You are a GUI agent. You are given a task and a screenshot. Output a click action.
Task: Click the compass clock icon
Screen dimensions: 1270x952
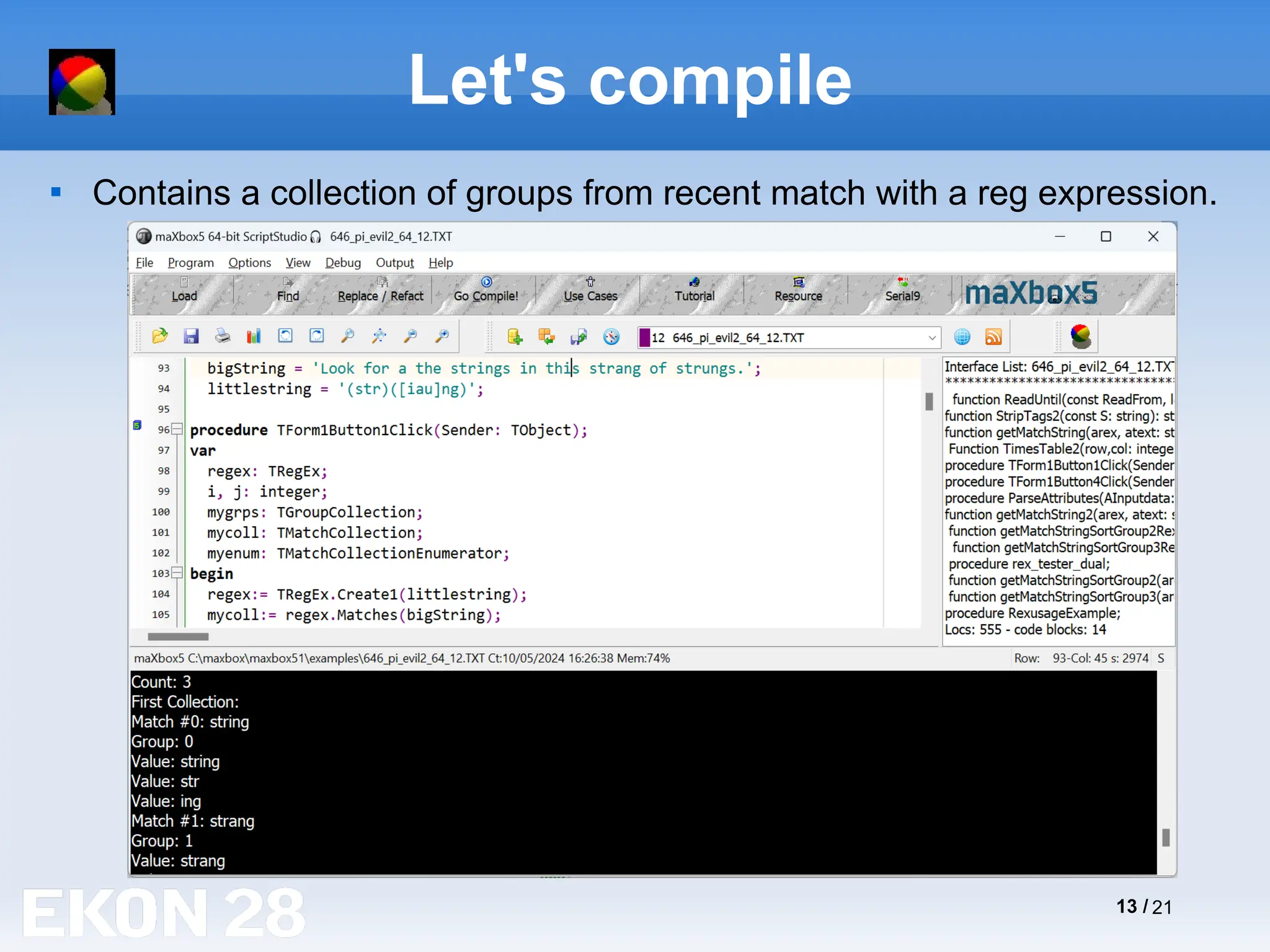[x=611, y=337]
